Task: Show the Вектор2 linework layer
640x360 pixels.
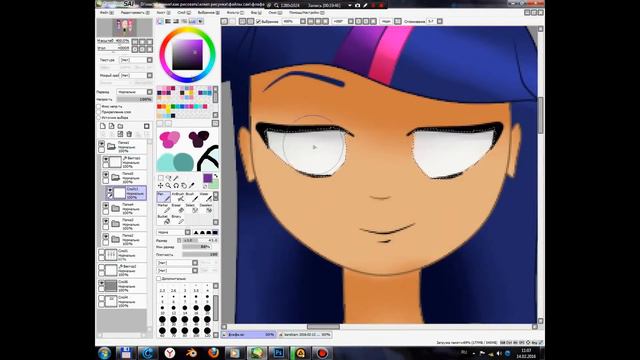Action: coord(102,268)
